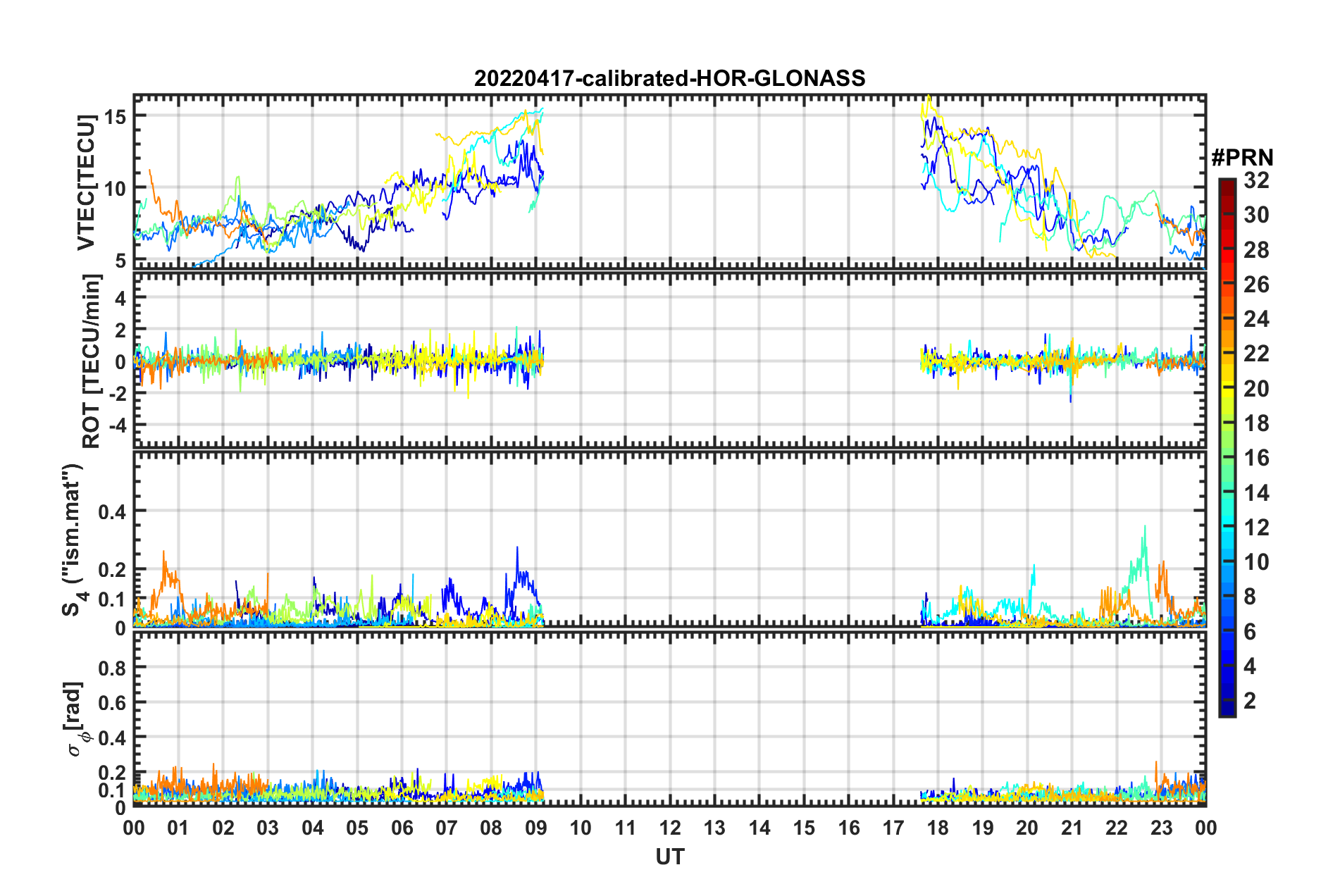The height and width of the screenshot is (896, 1340).
Task: Click colorbar tick label 32
Action: tap(1256, 181)
